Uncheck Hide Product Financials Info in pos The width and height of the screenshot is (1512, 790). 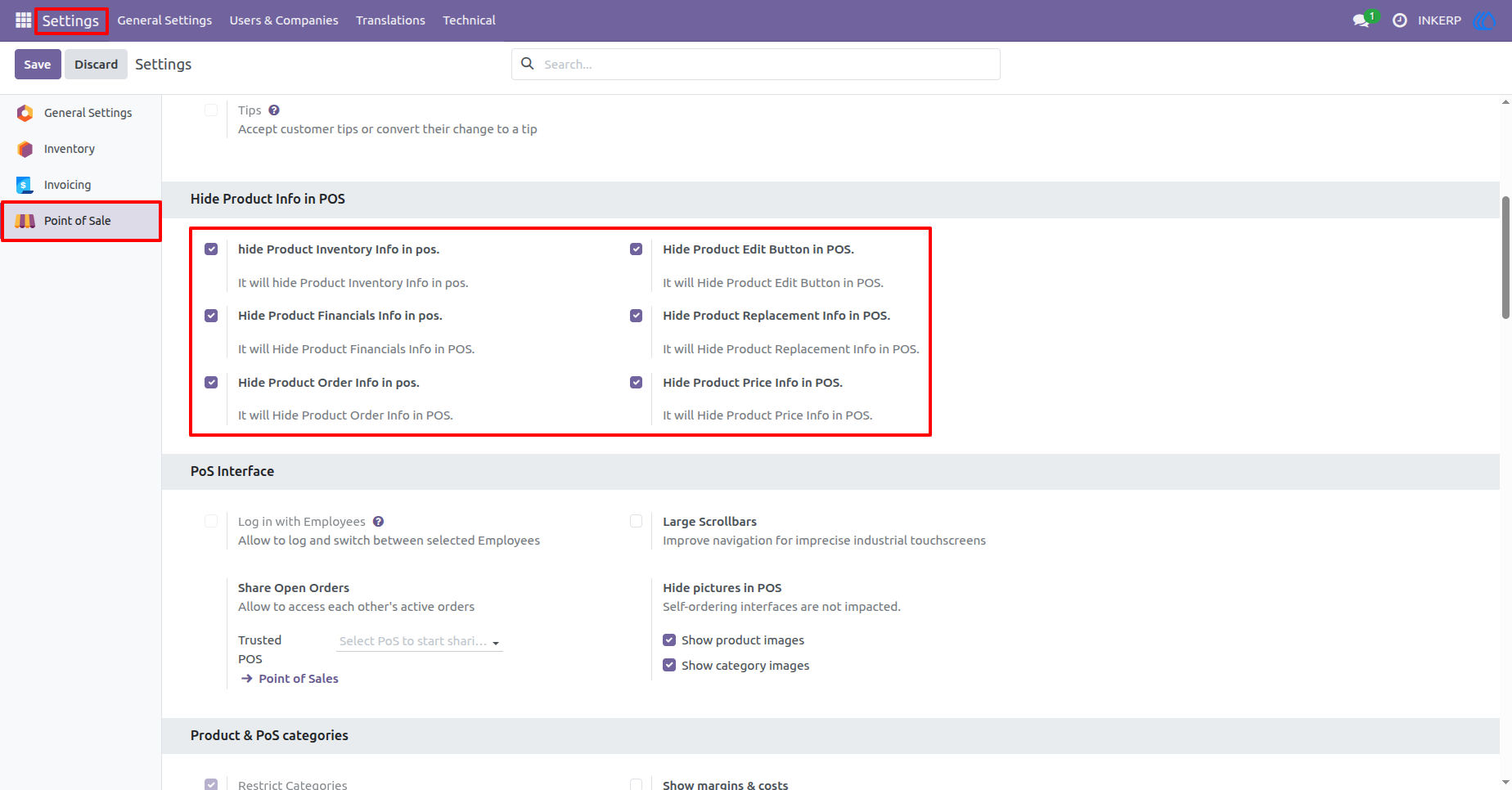coord(211,316)
